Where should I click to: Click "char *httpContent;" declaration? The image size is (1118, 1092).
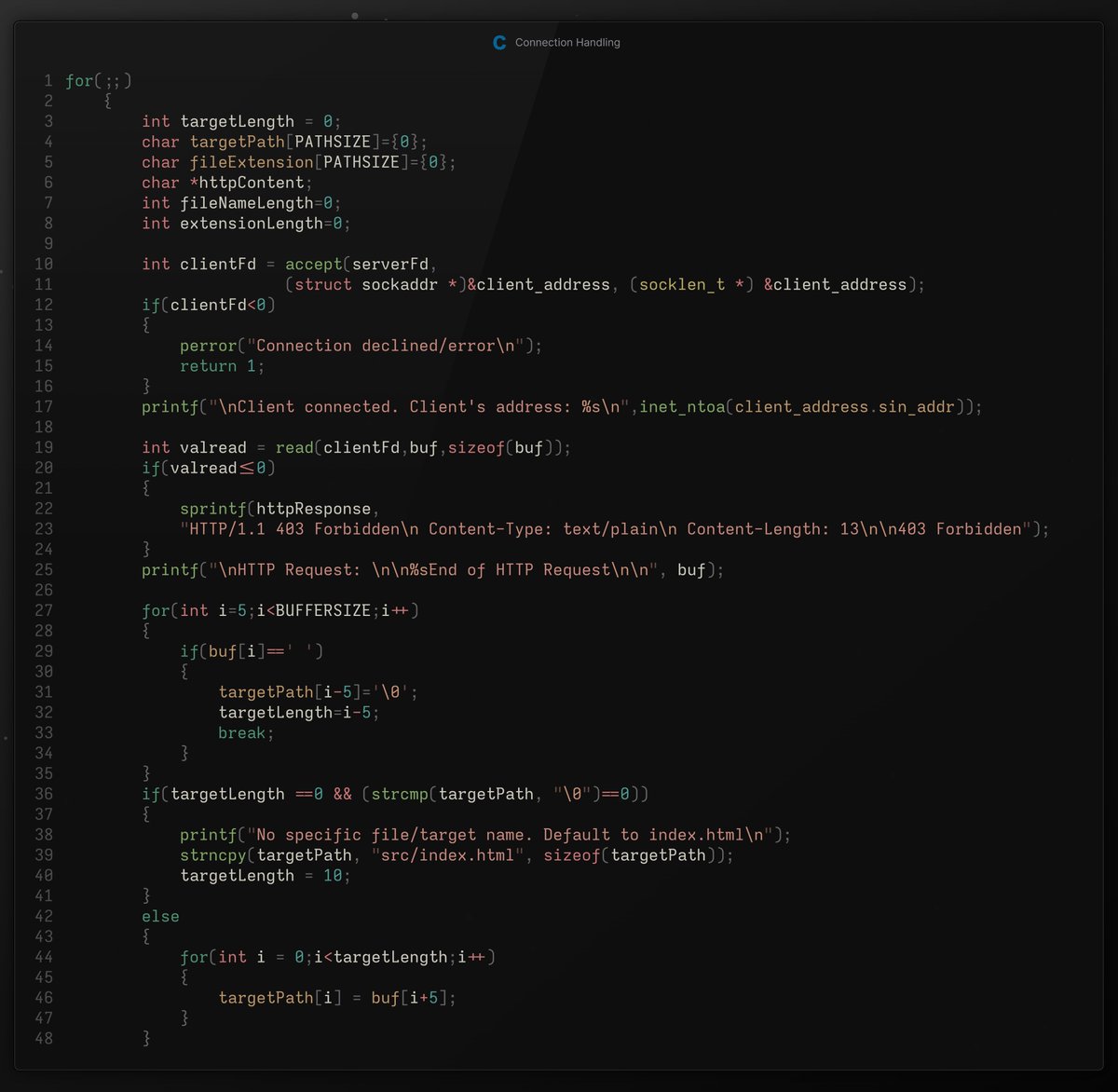(227, 183)
